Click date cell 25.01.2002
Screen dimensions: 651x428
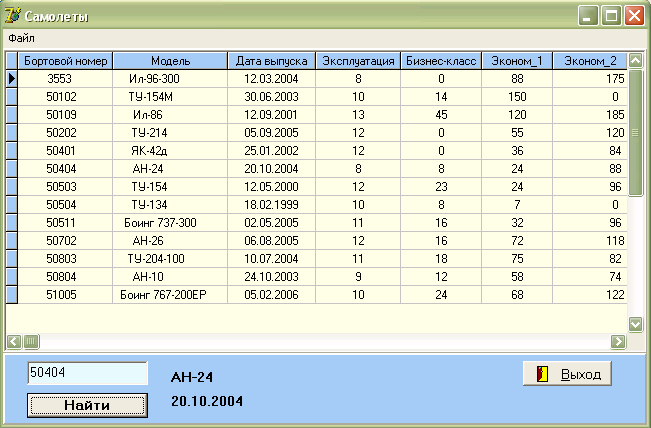pyautogui.click(x=272, y=151)
